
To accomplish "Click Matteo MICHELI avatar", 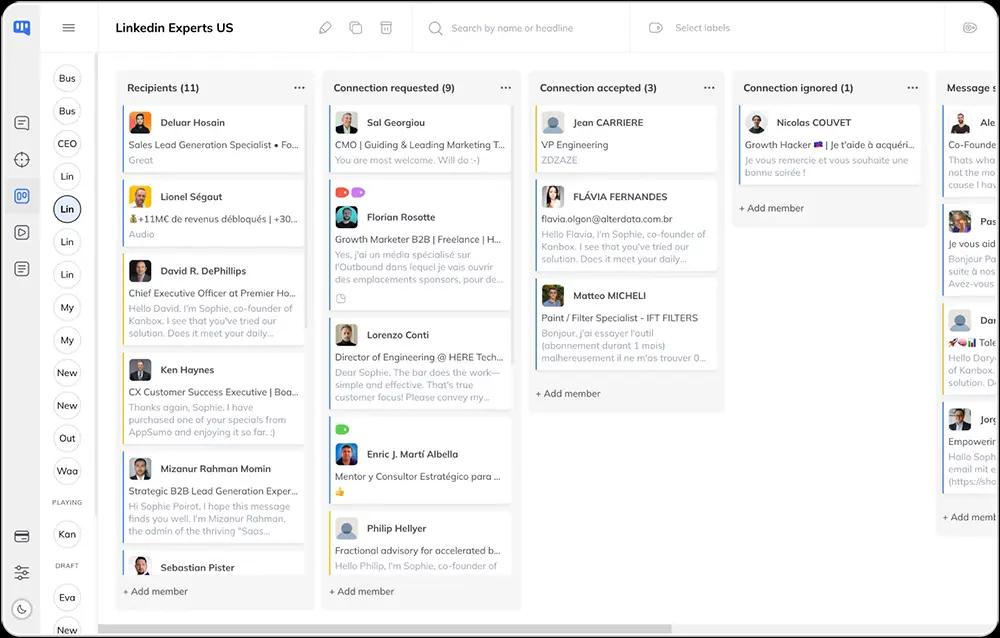I will (553, 295).
